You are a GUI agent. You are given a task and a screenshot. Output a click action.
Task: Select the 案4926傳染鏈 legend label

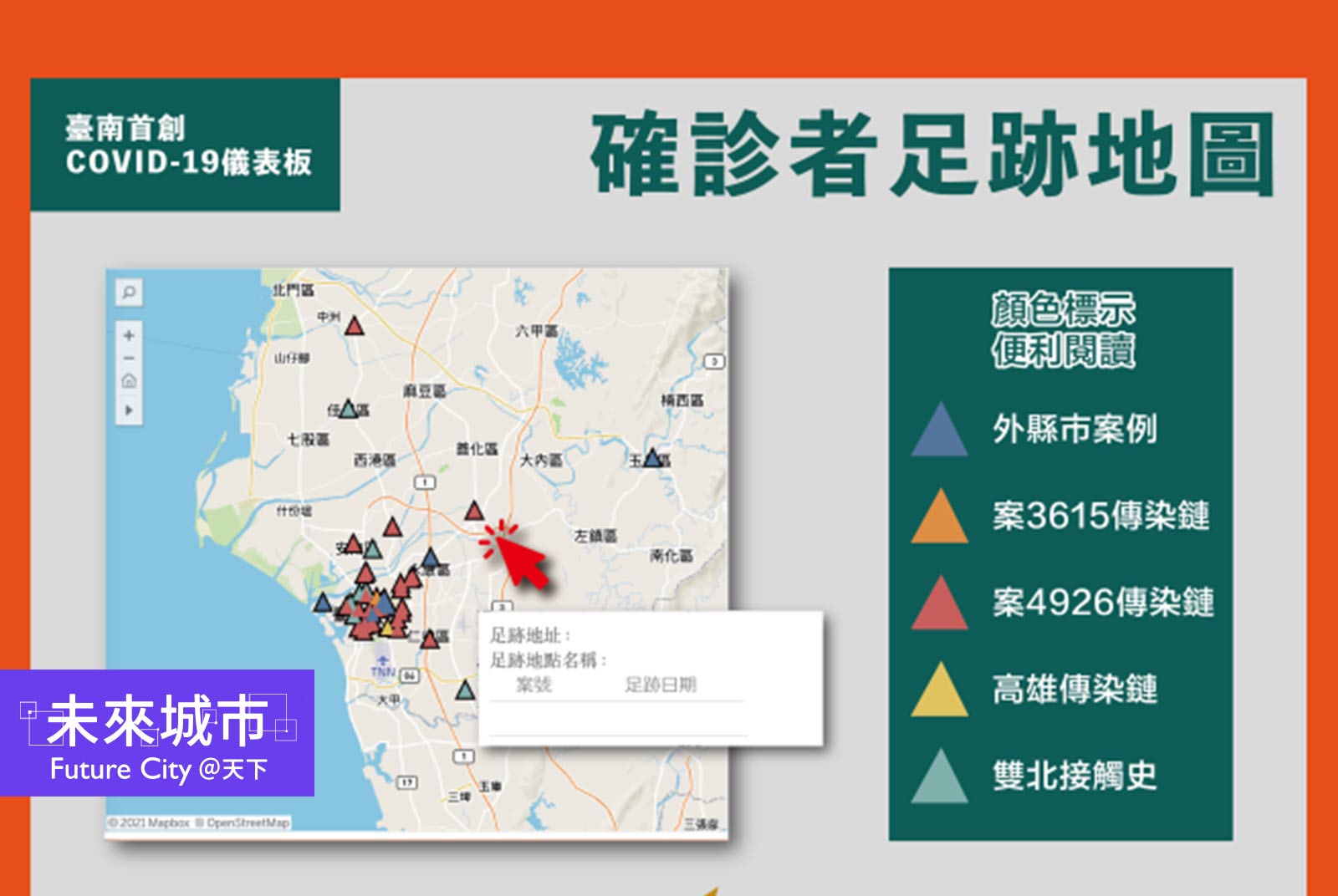(x=1102, y=602)
